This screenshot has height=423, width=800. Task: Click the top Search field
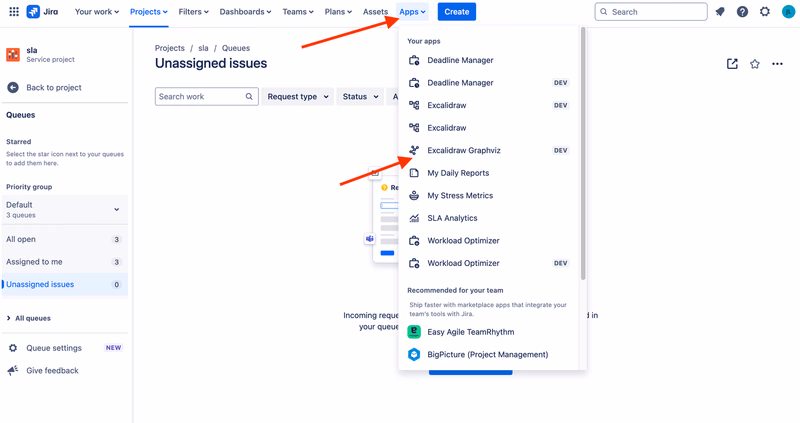click(651, 12)
